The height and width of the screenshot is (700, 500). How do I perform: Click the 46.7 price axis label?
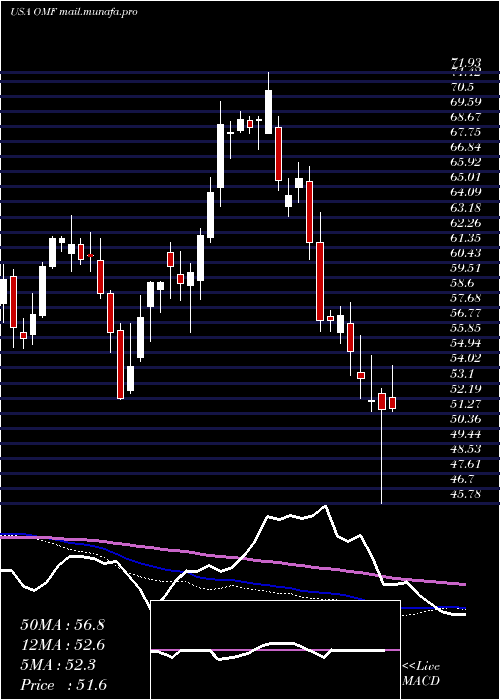pyautogui.click(x=463, y=479)
